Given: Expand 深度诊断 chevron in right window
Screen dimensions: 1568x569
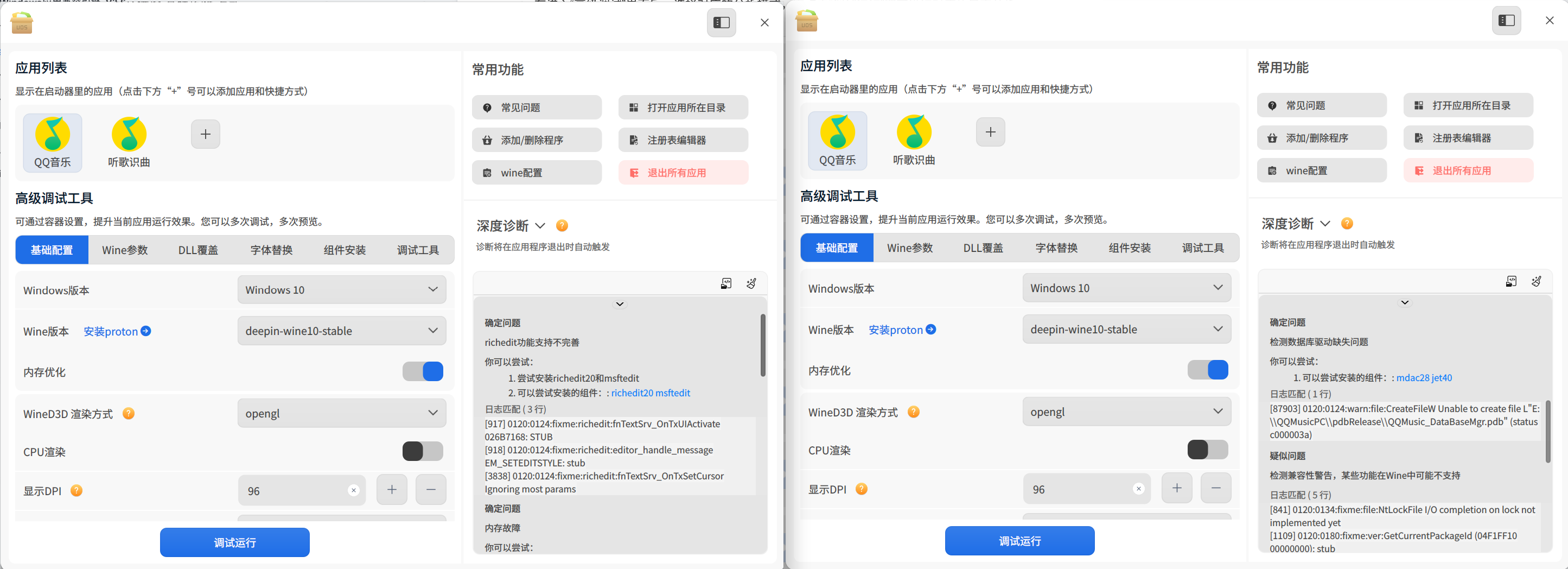Looking at the screenshot, I should [x=1325, y=224].
